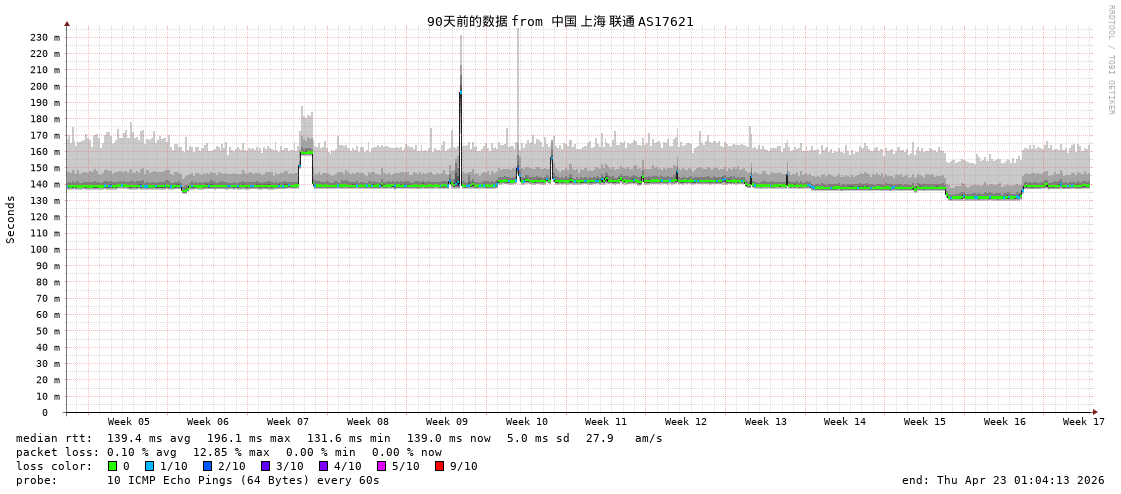Click the Week 09 axis label
This screenshot has width=1121, height=494.
point(446,422)
